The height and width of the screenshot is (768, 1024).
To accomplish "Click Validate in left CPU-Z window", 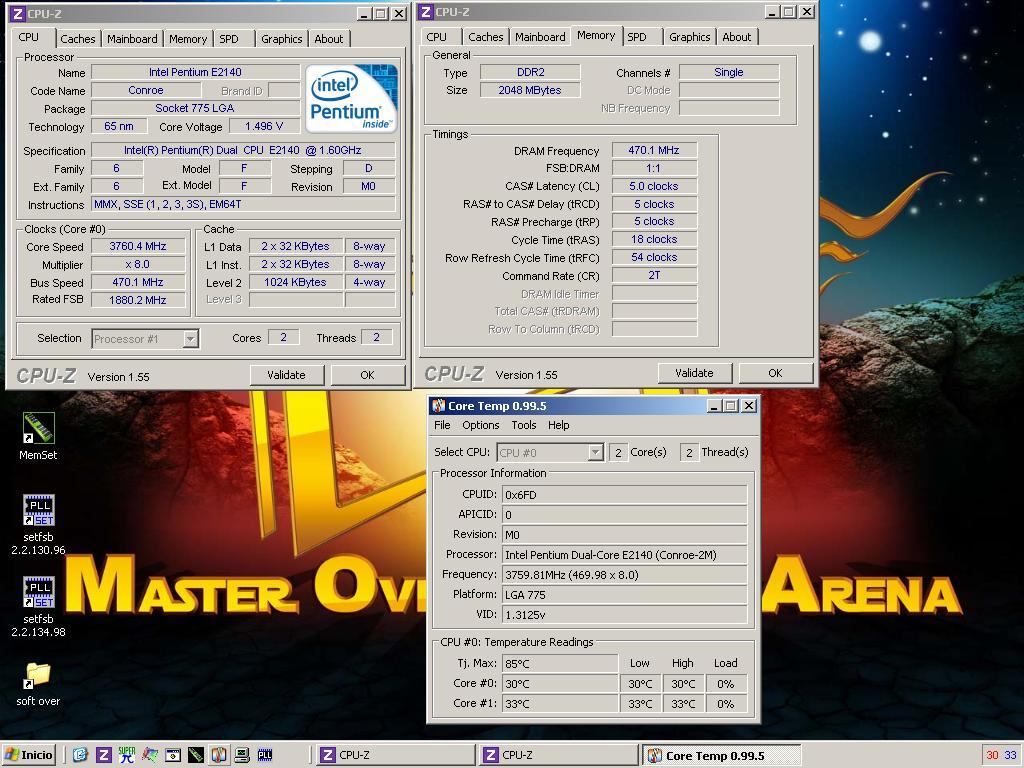I will (286, 375).
